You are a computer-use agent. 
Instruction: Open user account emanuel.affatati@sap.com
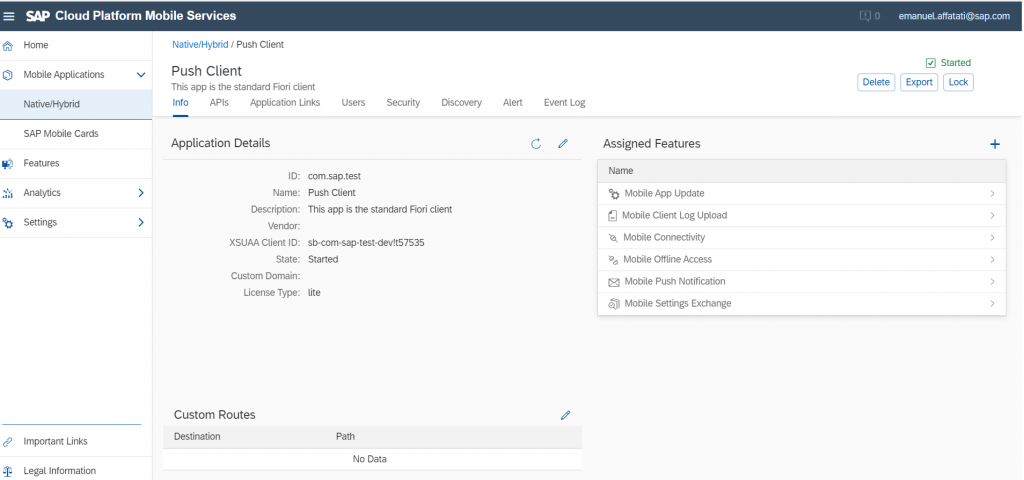pos(954,16)
